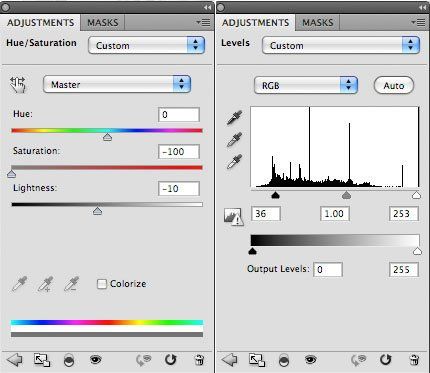The height and width of the screenshot is (373, 430).
Task: Select Adjustments tab in Hue/Saturation panel
Action: tap(41, 23)
